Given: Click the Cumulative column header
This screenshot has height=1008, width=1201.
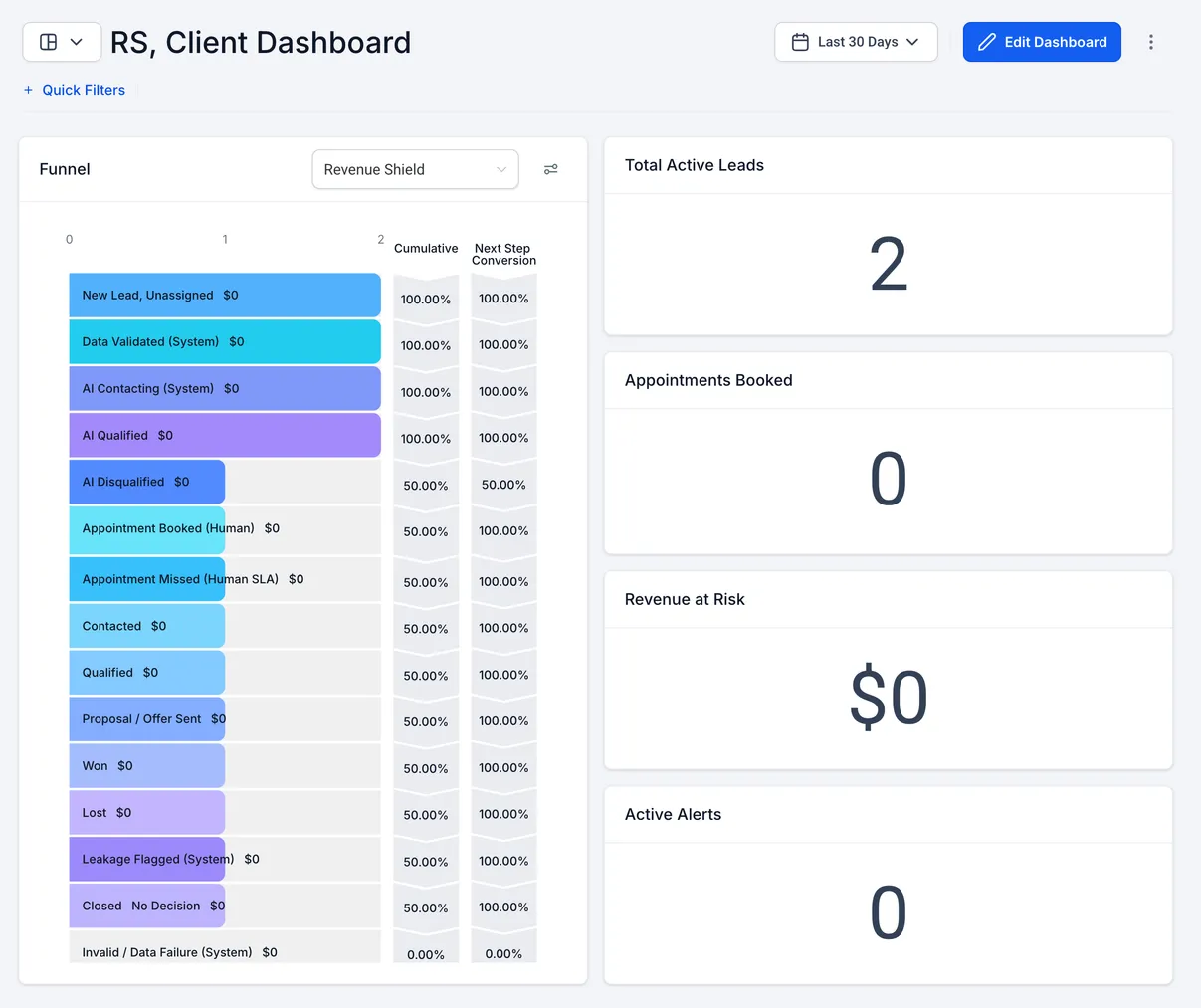Looking at the screenshot, I should (x=426, y=249).
